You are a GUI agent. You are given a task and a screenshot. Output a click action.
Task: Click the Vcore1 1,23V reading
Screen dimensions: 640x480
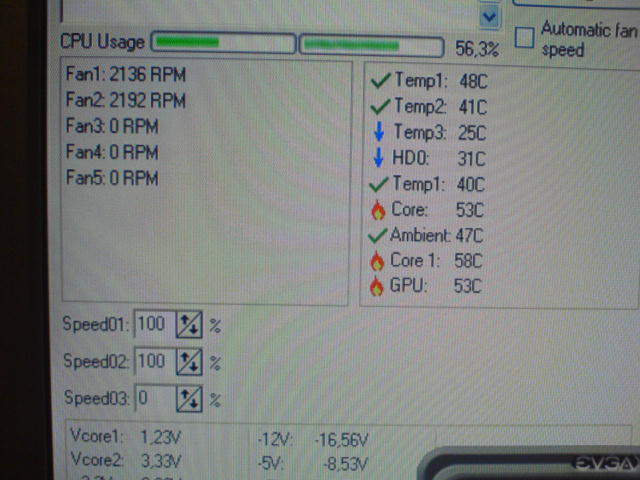[126, 437]
